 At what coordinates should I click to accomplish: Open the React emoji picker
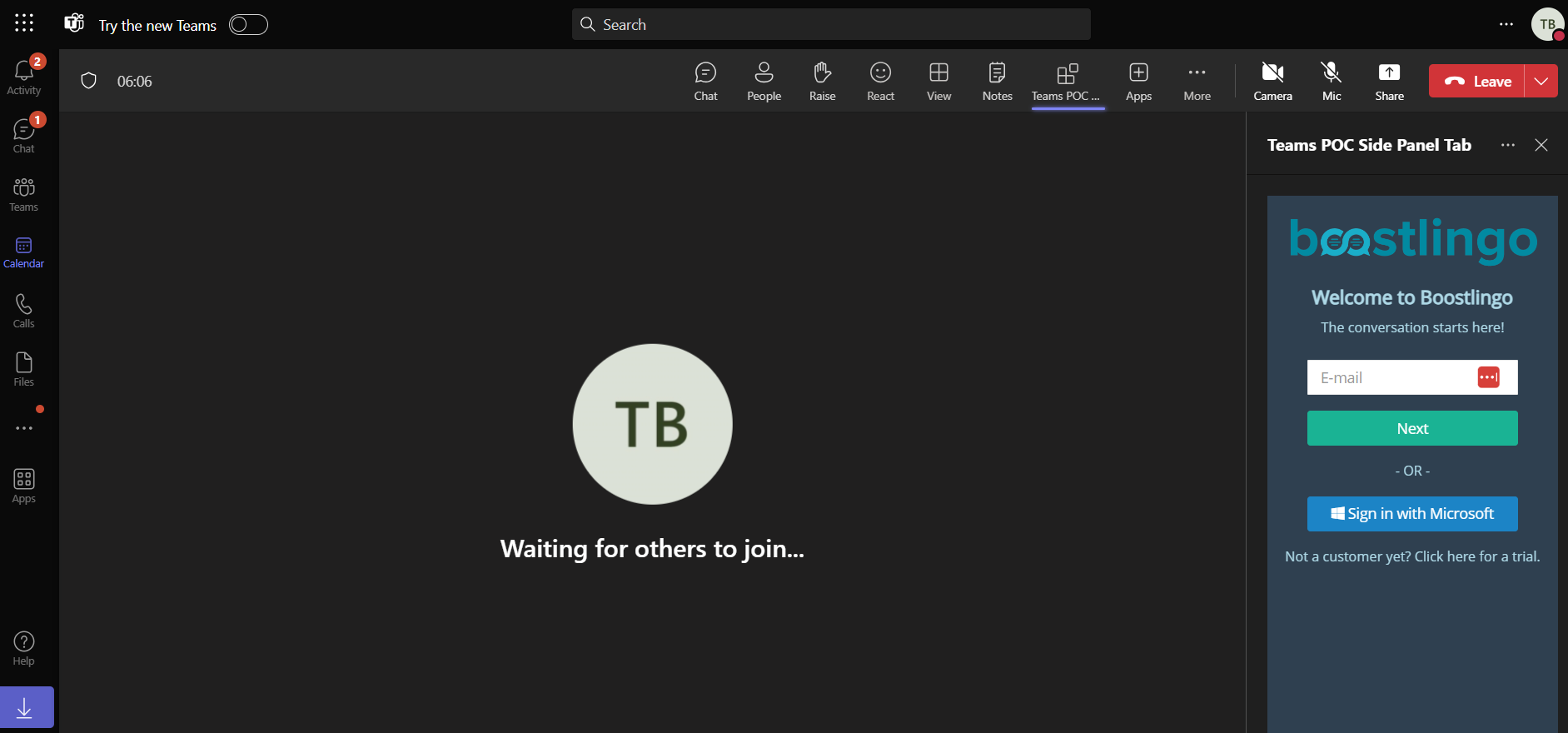(x=880, y=82)
